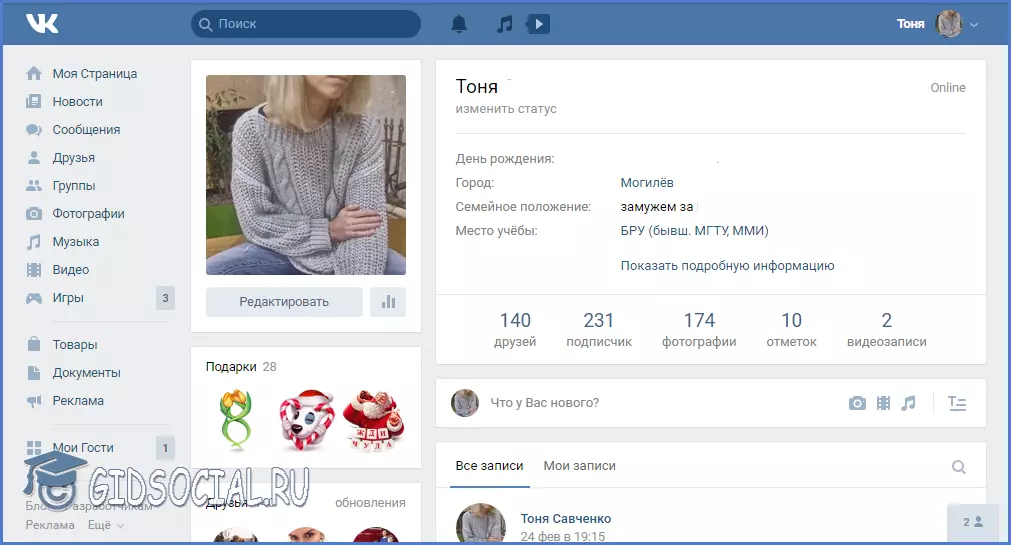This screenshot has height=545, width=1011.
Task: Attach audio to the new post
Action: [908, 403]
